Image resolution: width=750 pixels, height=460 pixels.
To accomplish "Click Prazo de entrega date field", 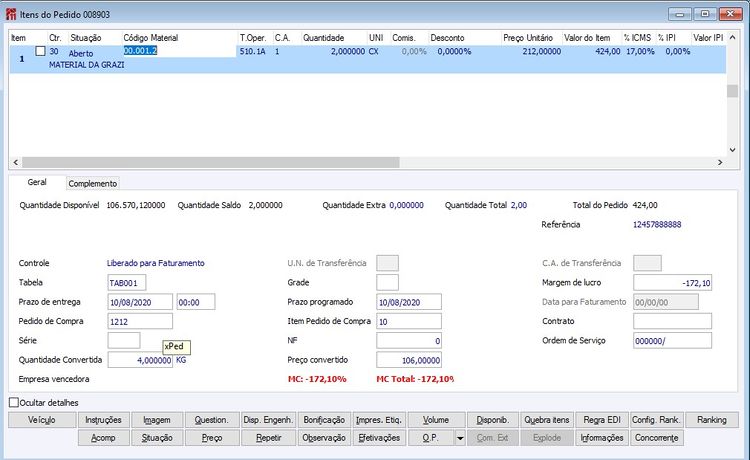I will [140, 302].
